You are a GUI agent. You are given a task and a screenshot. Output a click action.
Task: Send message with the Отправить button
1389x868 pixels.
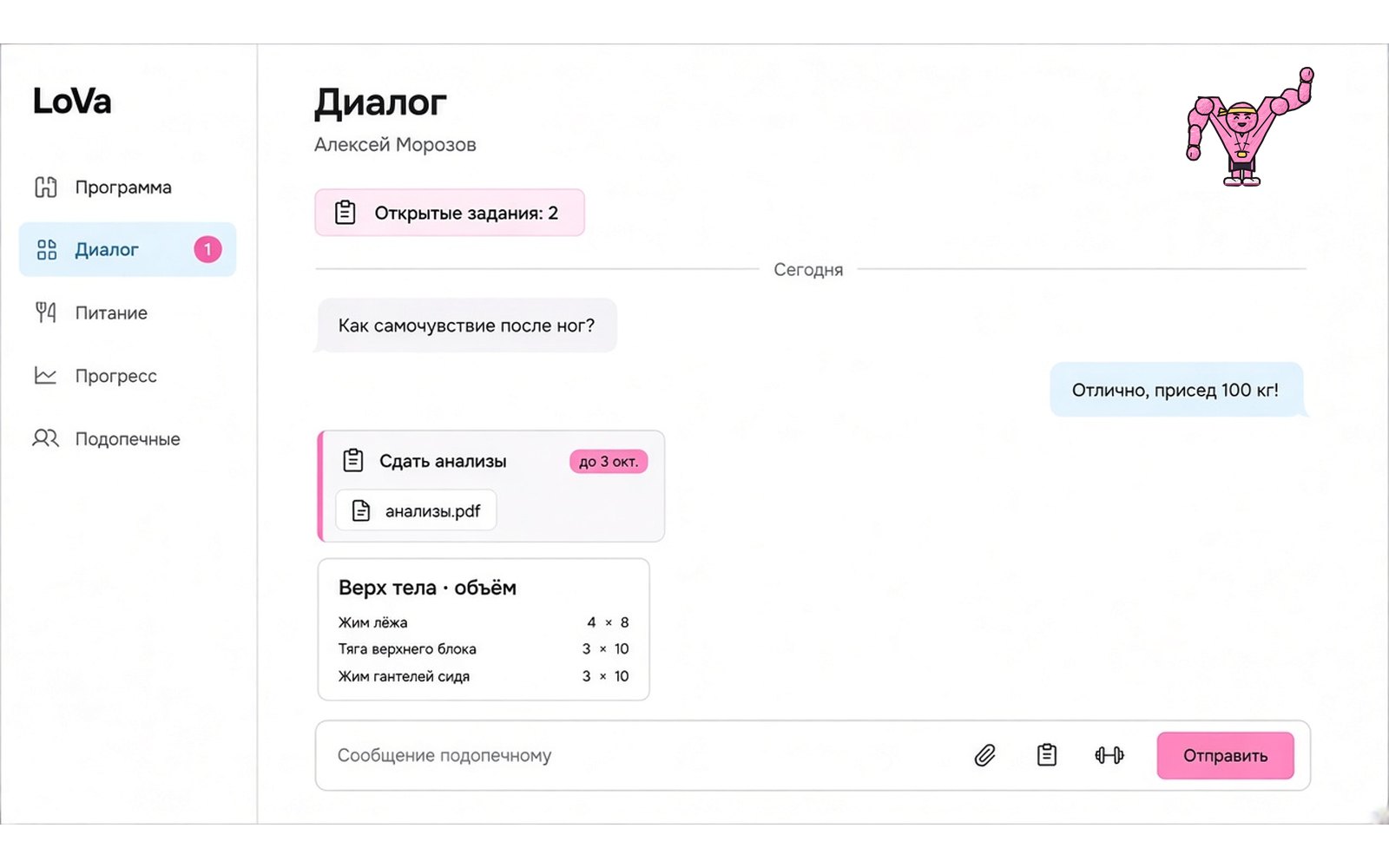click(1225, 755)
